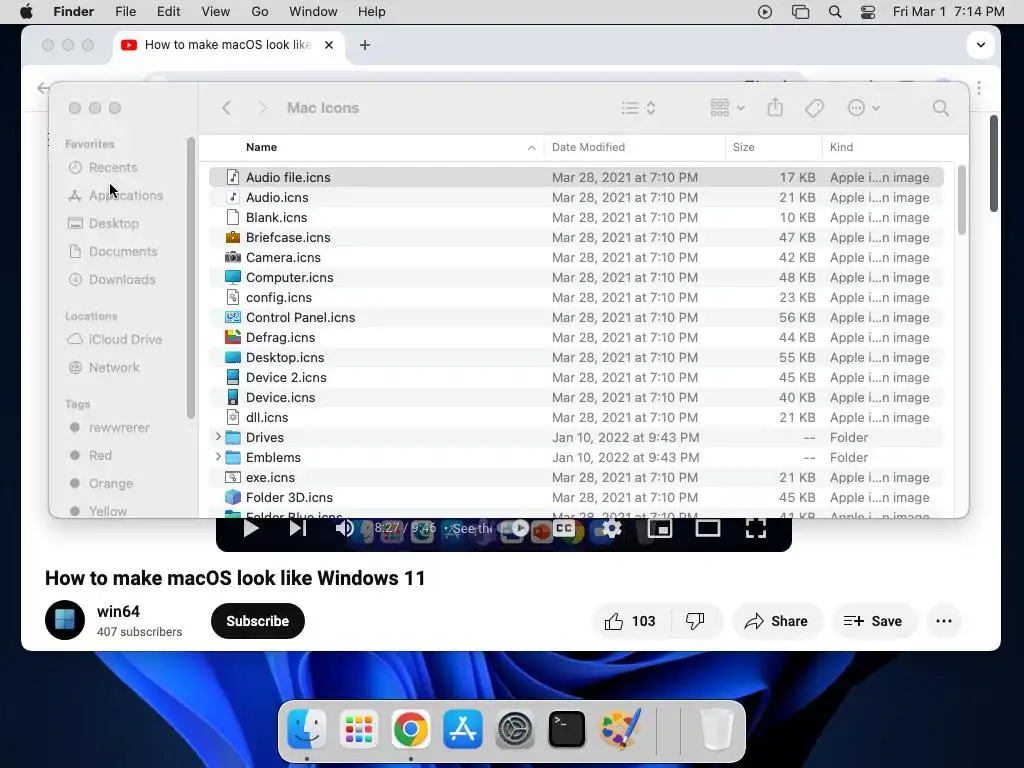
Task: Select the Orange tag in sidebar
Action: coord(111,483)
